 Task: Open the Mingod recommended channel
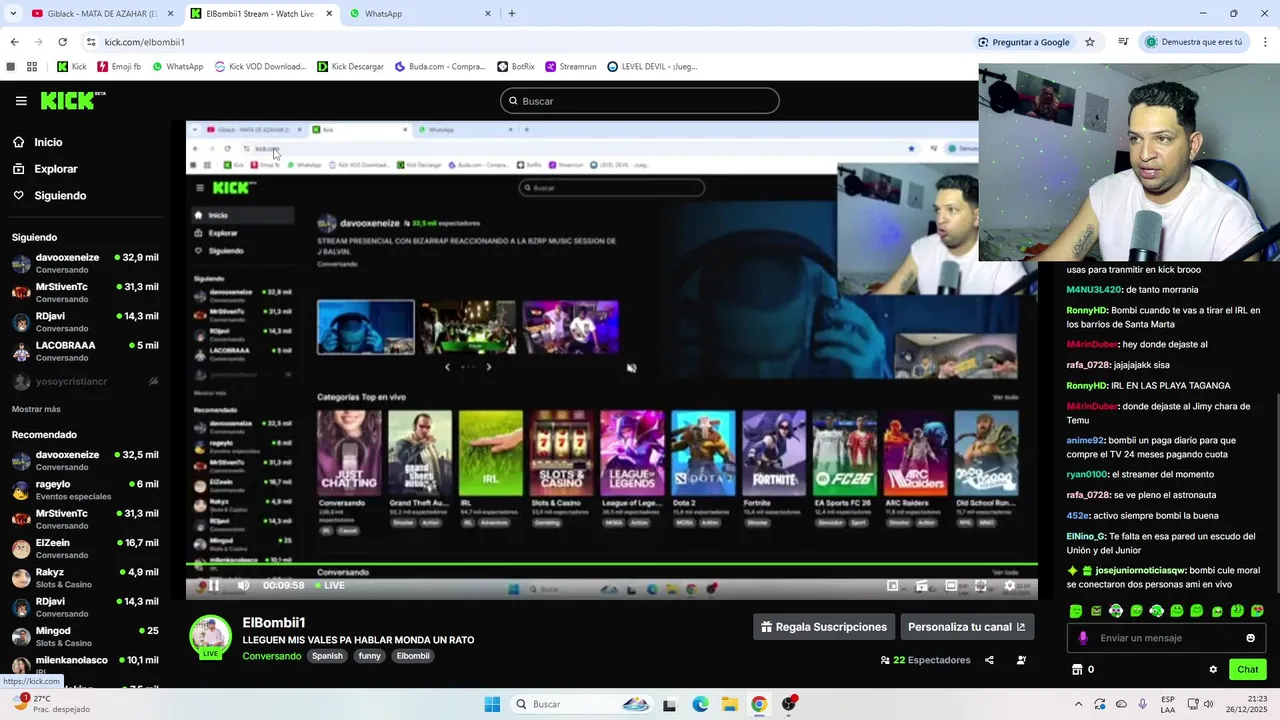click(85, 636)
